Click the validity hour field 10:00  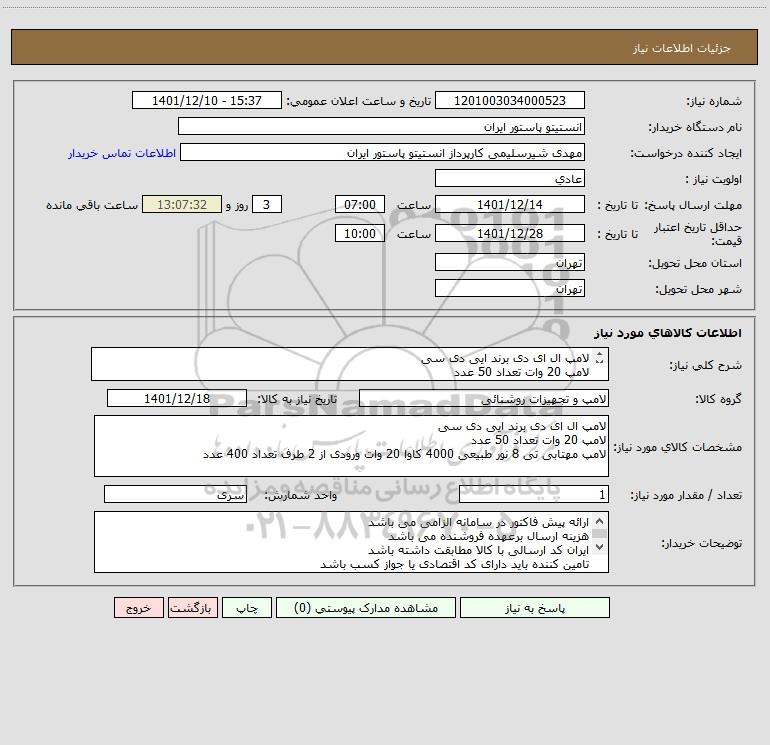point(359,233)
